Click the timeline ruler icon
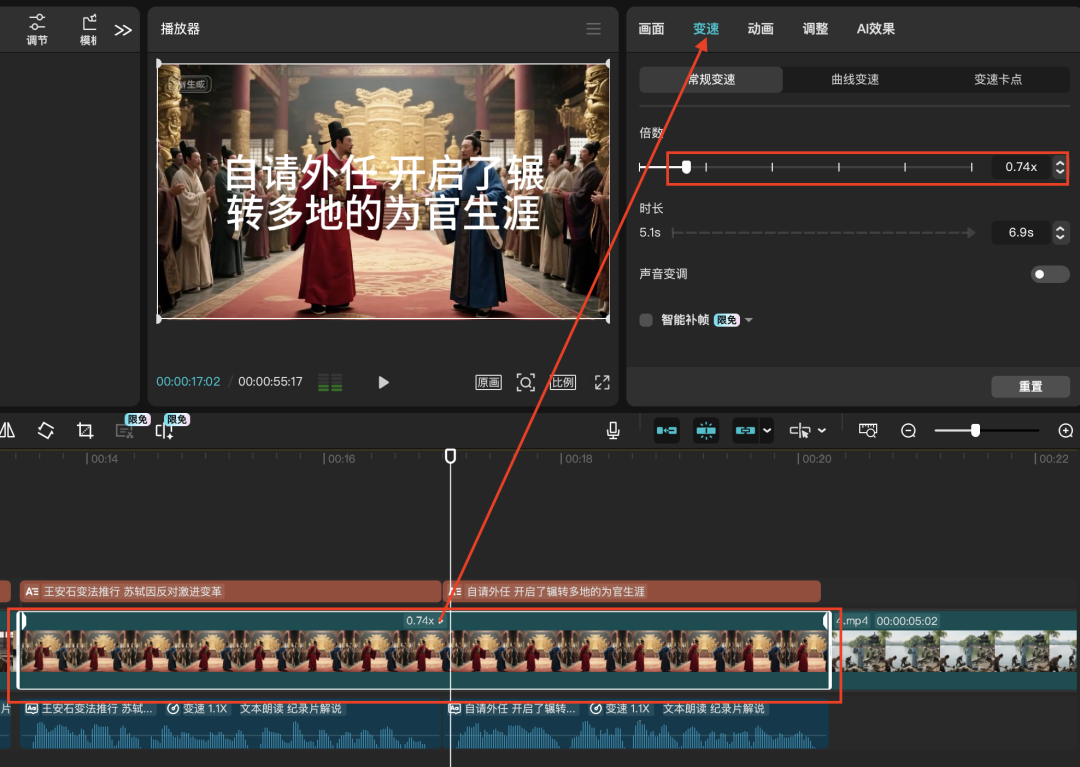 [x=867, y=430]
